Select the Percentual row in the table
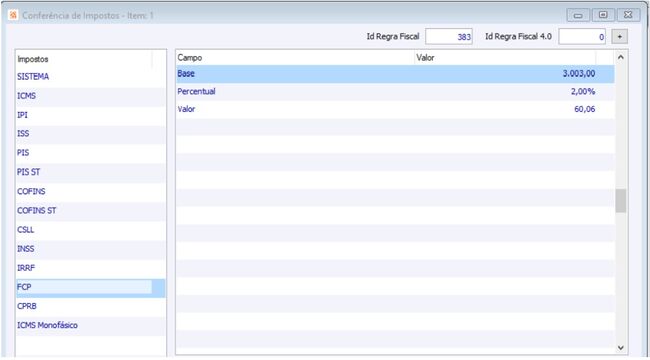Viewport: 650px width, 360px height. [x=395, y=92]
